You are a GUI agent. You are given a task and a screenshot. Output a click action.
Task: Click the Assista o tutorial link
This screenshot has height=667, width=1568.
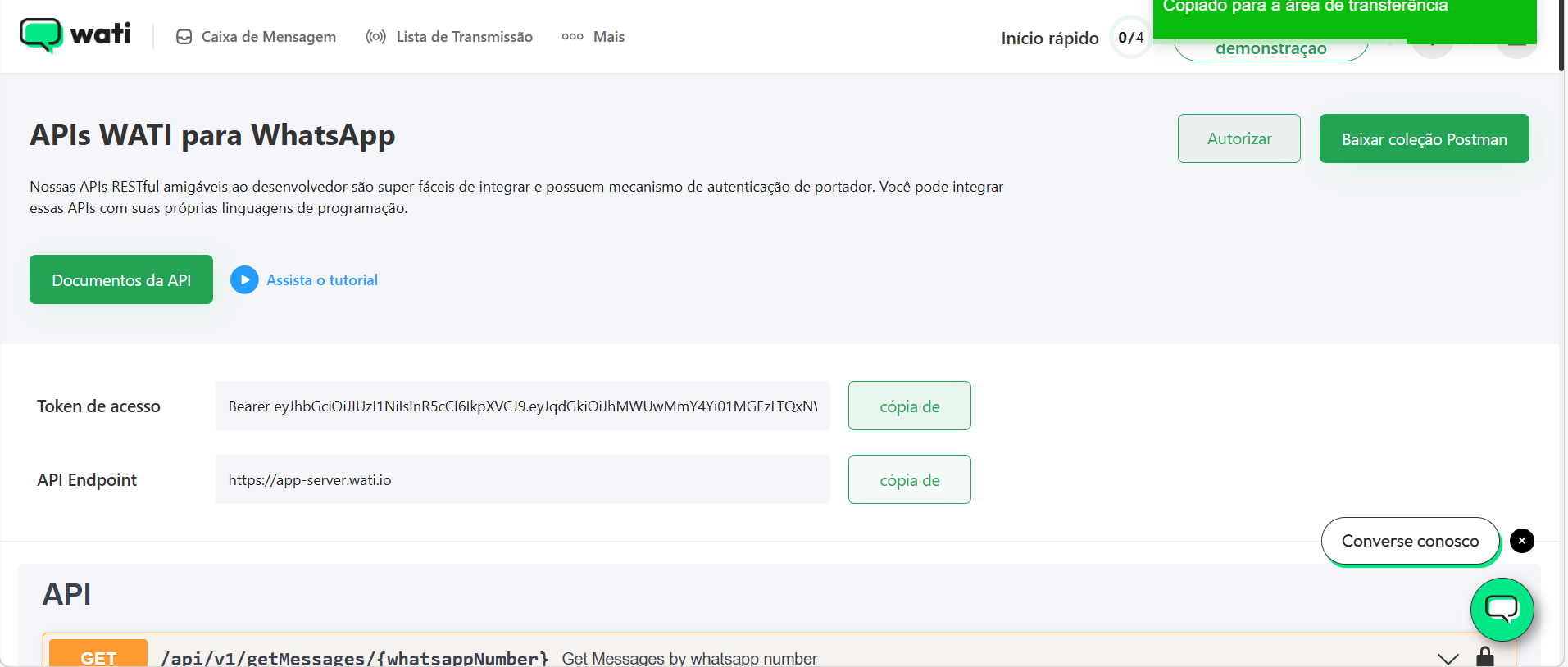coord(322,280)
